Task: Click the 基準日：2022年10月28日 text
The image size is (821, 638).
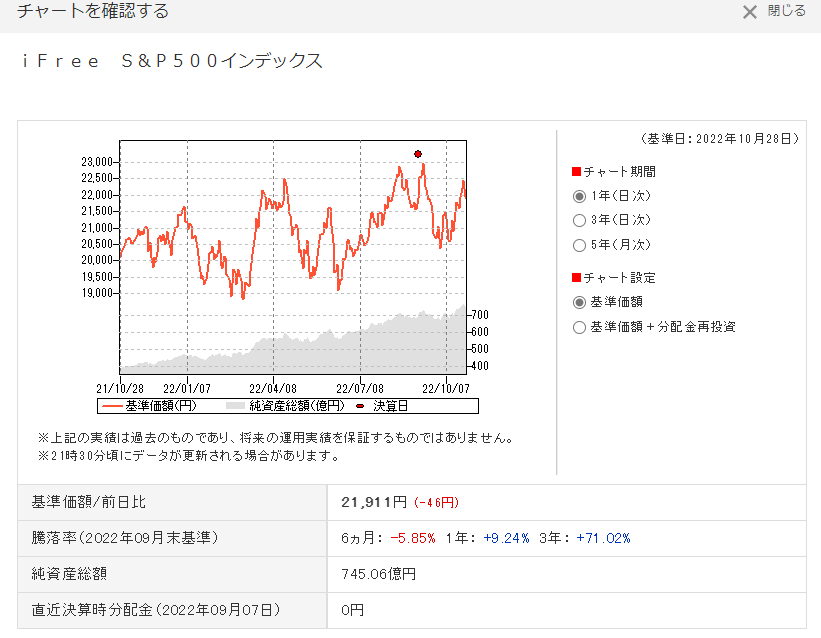Action: (720, 139)
